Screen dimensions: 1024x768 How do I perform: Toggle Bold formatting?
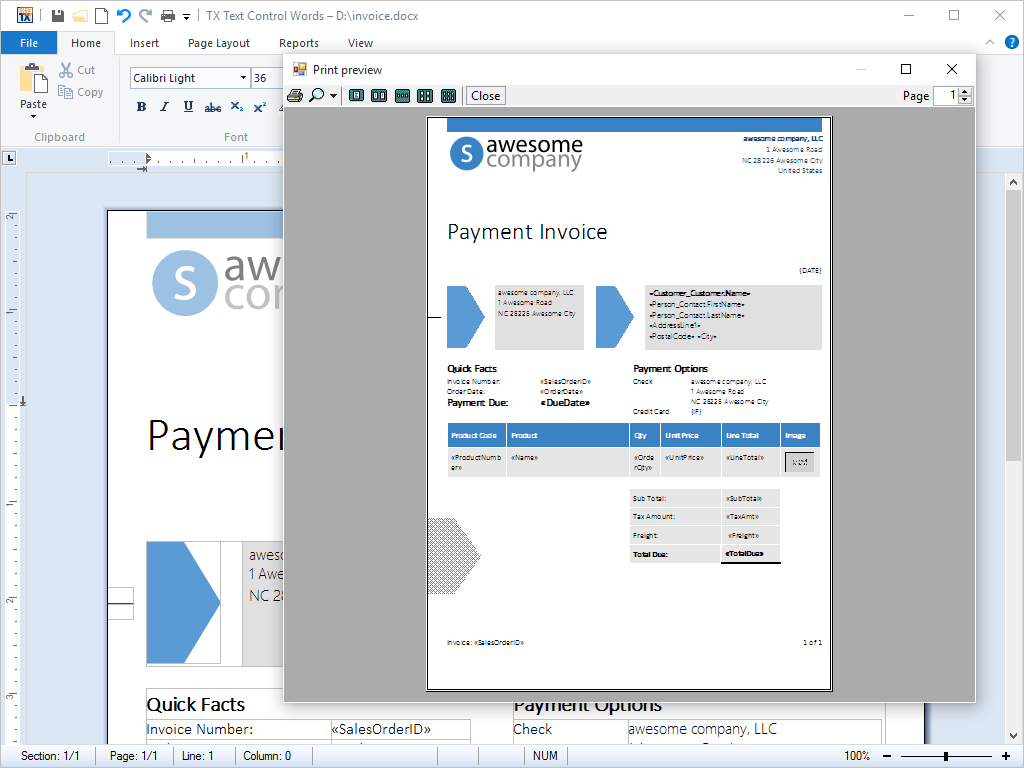[x=141, y=107]
